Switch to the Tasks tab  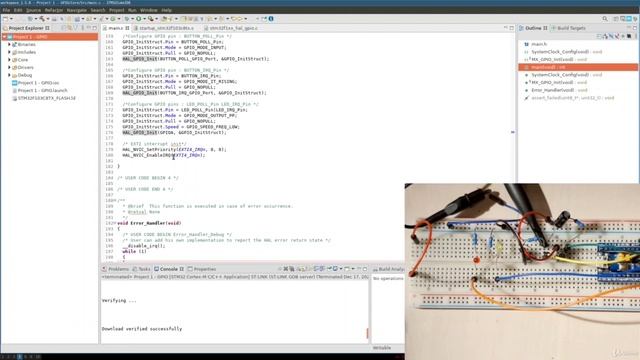[144, 269]
